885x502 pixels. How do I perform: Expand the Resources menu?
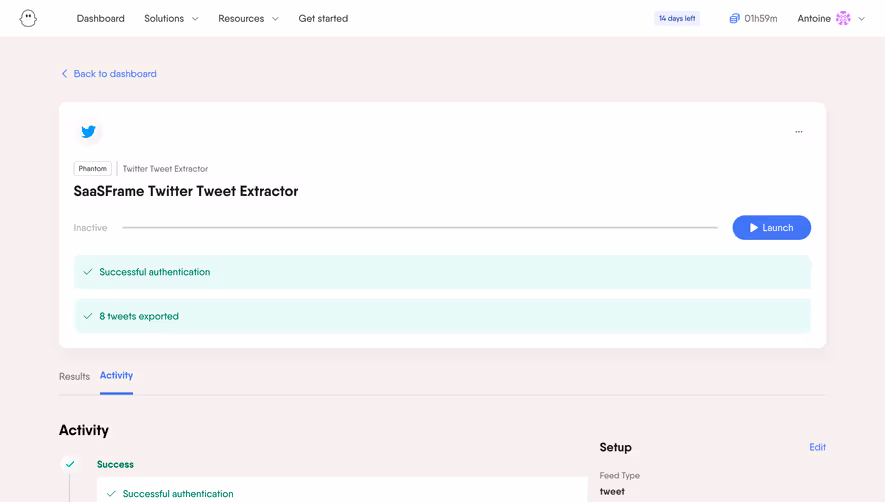point(248,19)
